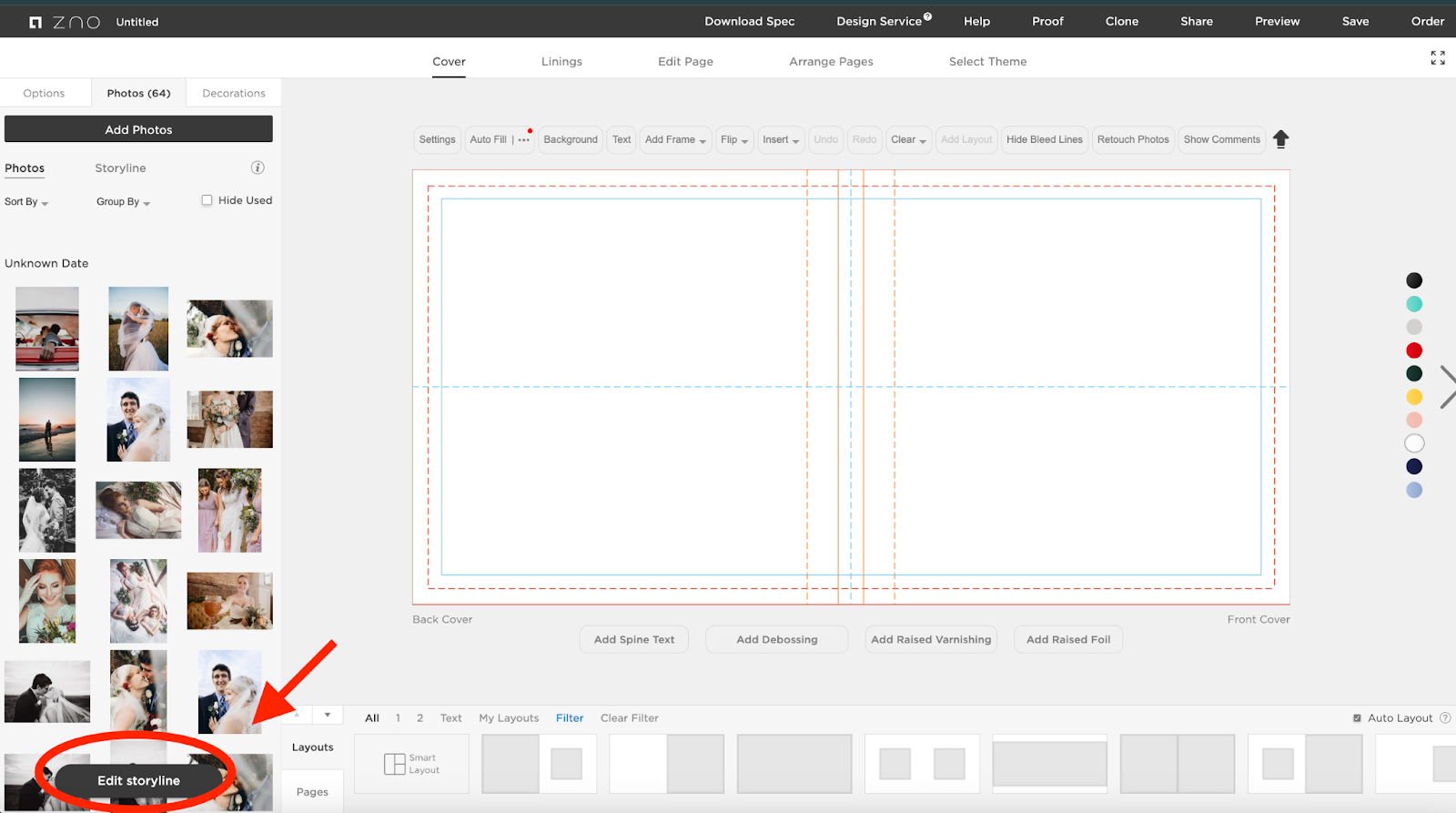
Task: Click the ZNO logo icon
Action: tap(35, 22)
